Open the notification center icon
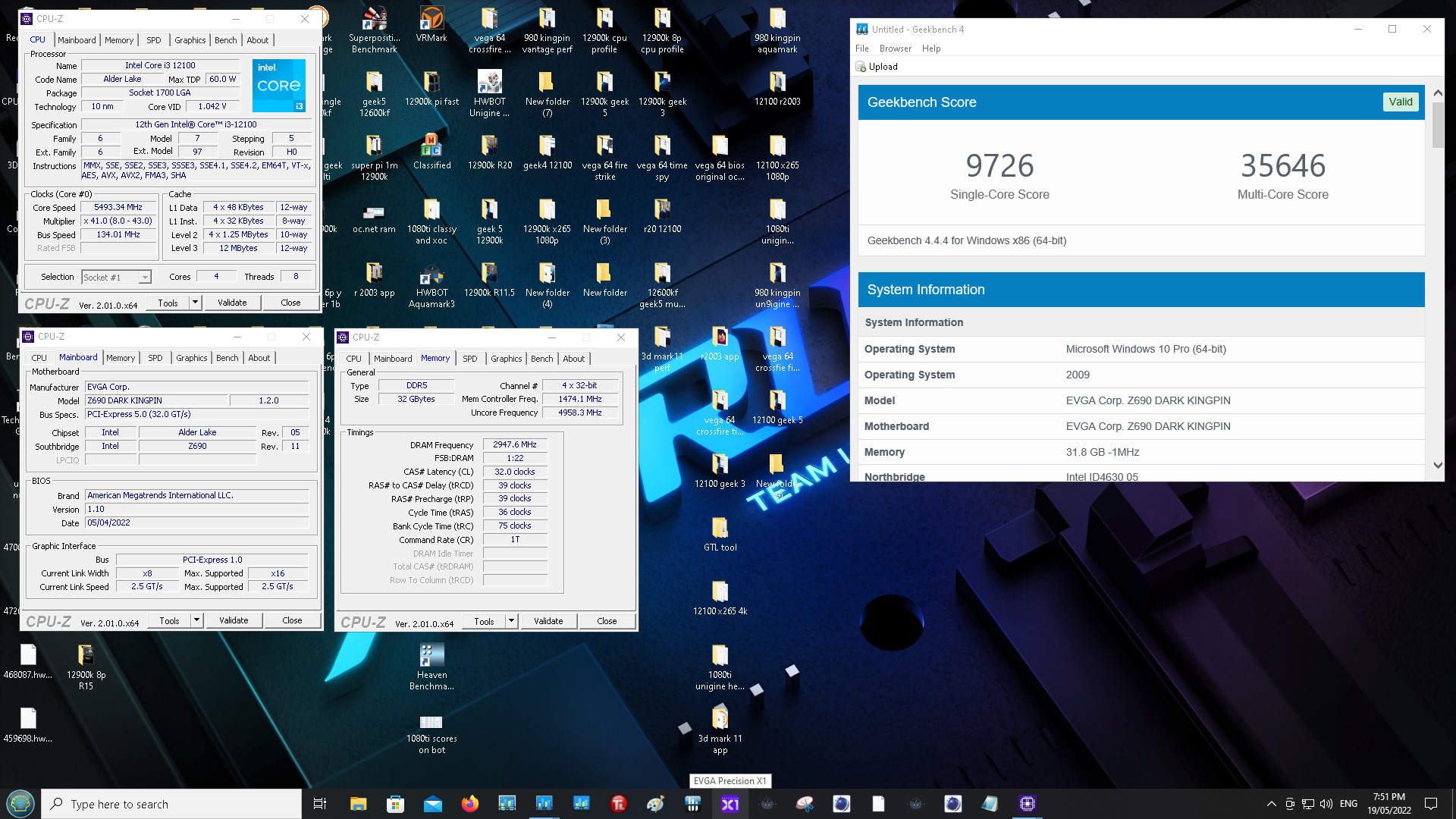 click(1431, 804)
